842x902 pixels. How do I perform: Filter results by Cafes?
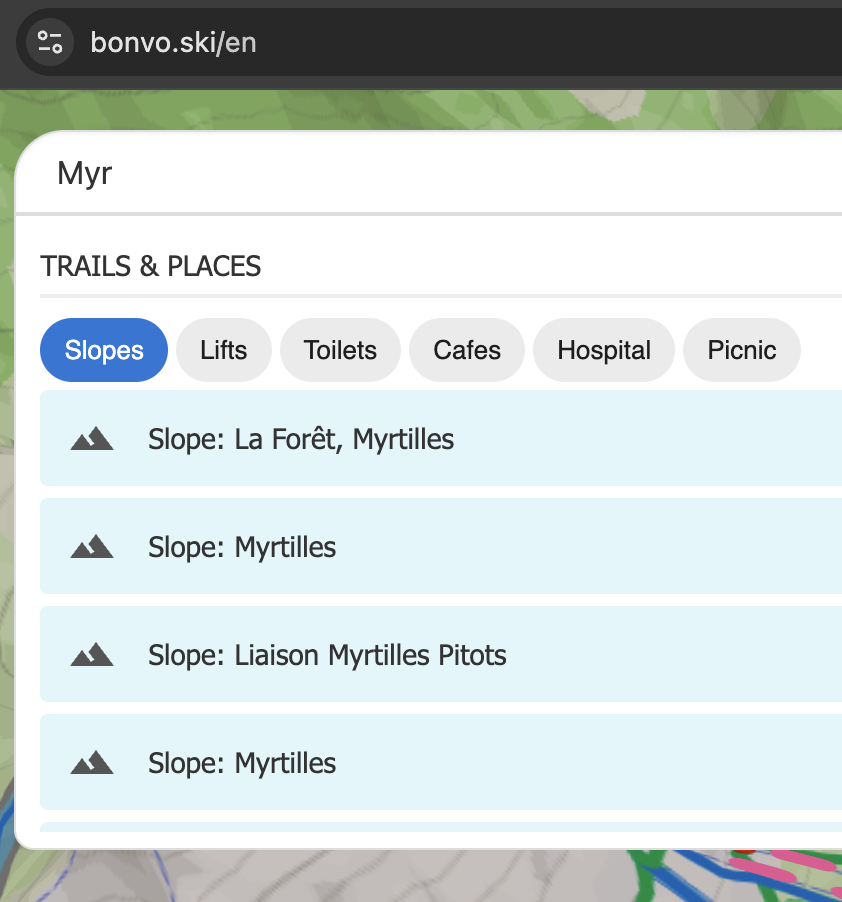pyautogui.click(x=466, y=350)
